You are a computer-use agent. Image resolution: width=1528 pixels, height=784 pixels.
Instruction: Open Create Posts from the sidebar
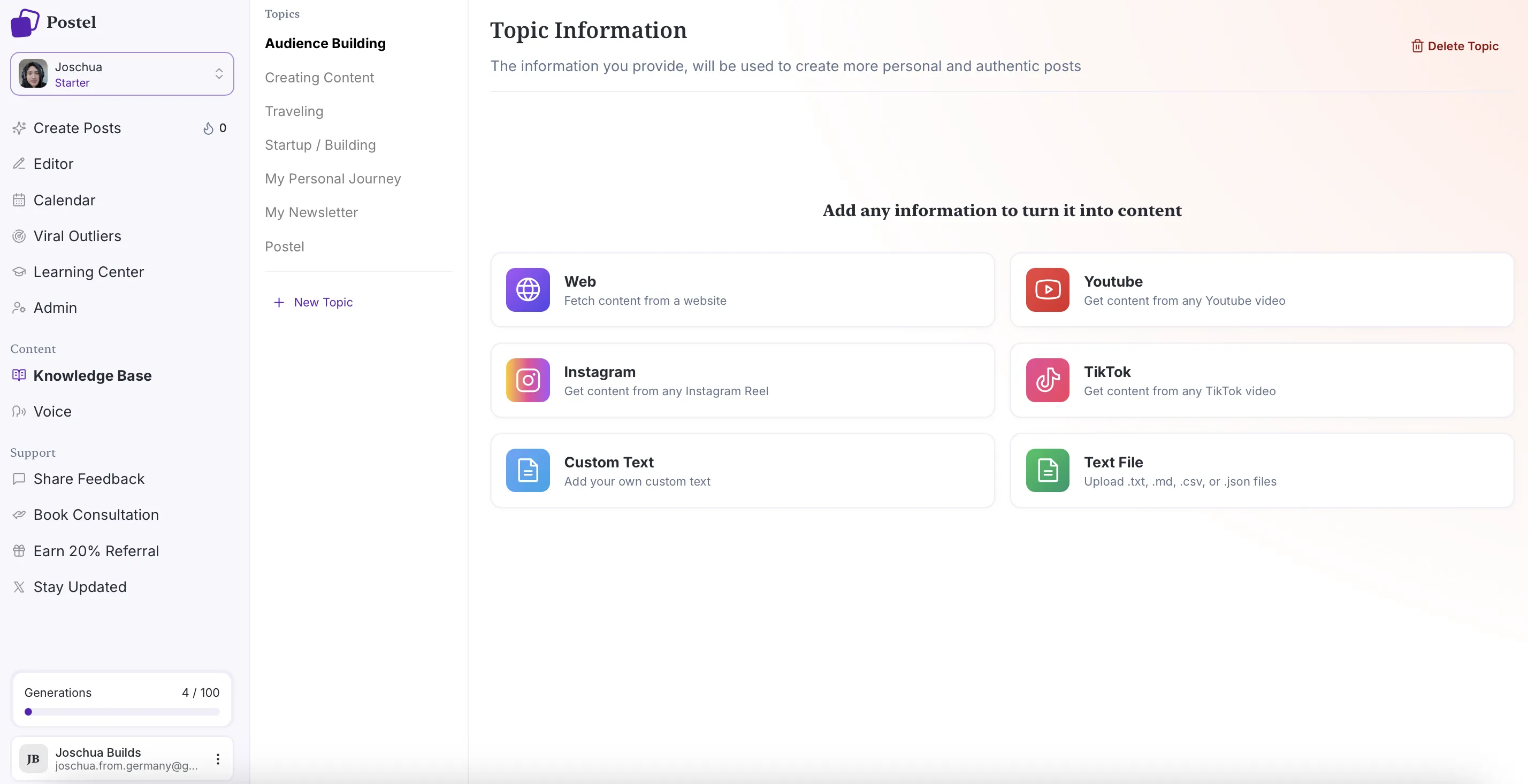point(77,128)
